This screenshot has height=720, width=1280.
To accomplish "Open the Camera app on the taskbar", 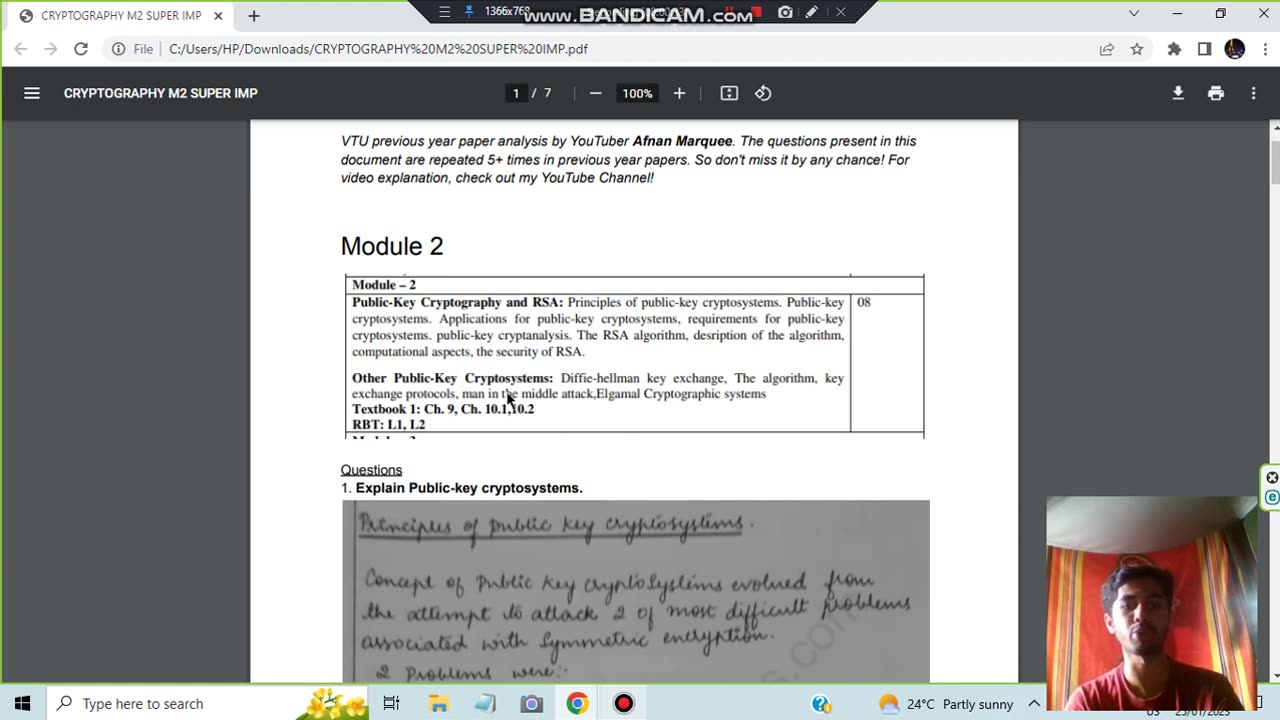I will click(531, 703).
